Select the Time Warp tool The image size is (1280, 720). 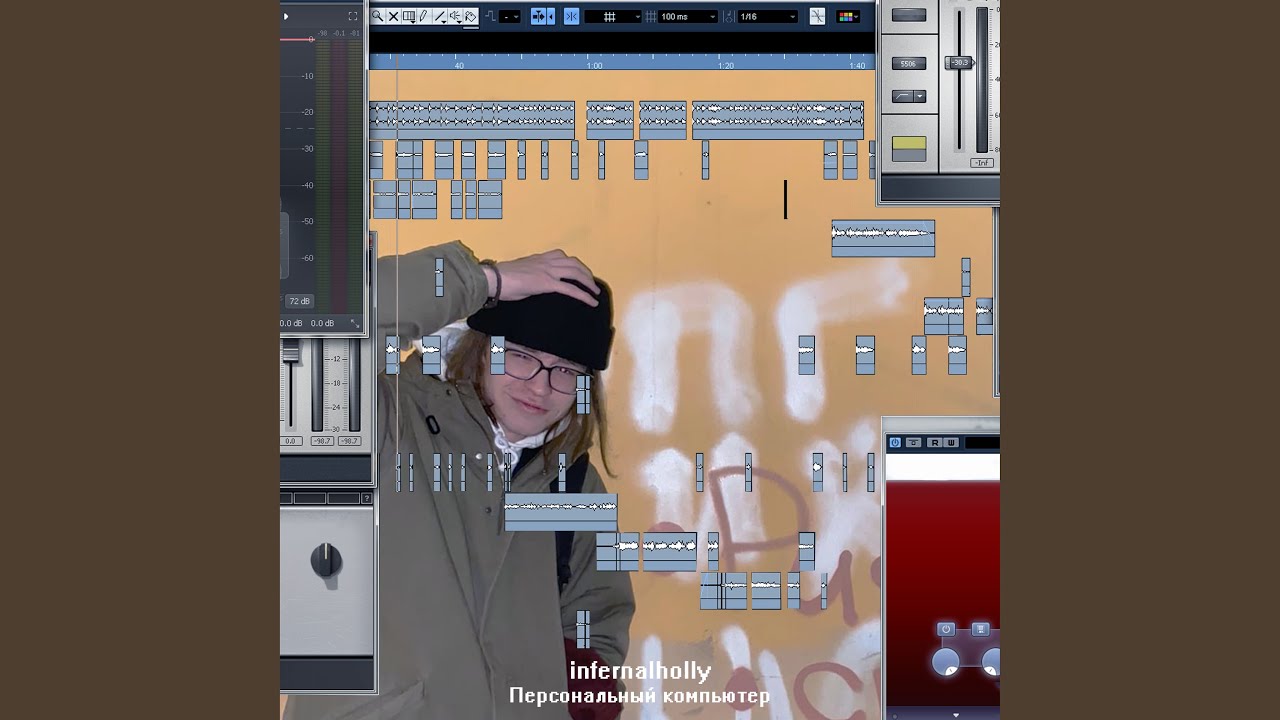click(x=409, y=16)
